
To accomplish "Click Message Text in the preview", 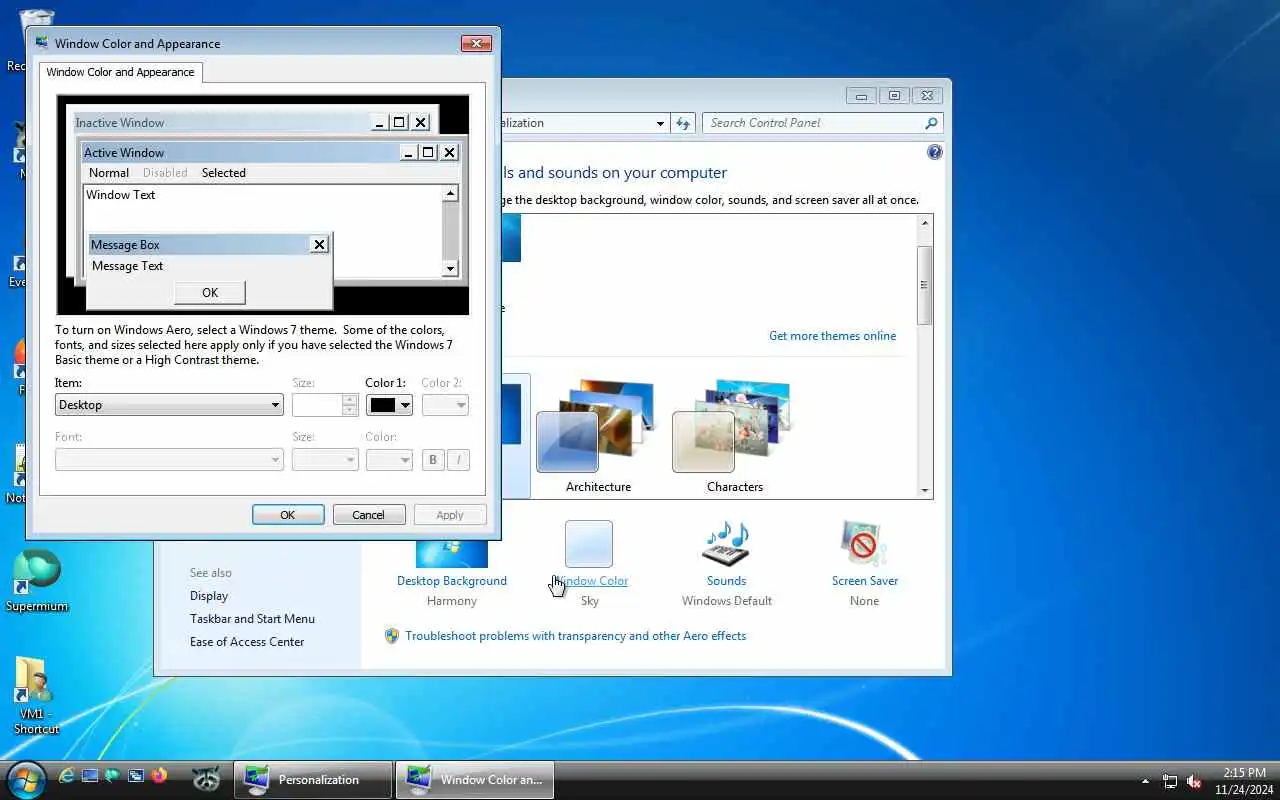I will point(128,266).
